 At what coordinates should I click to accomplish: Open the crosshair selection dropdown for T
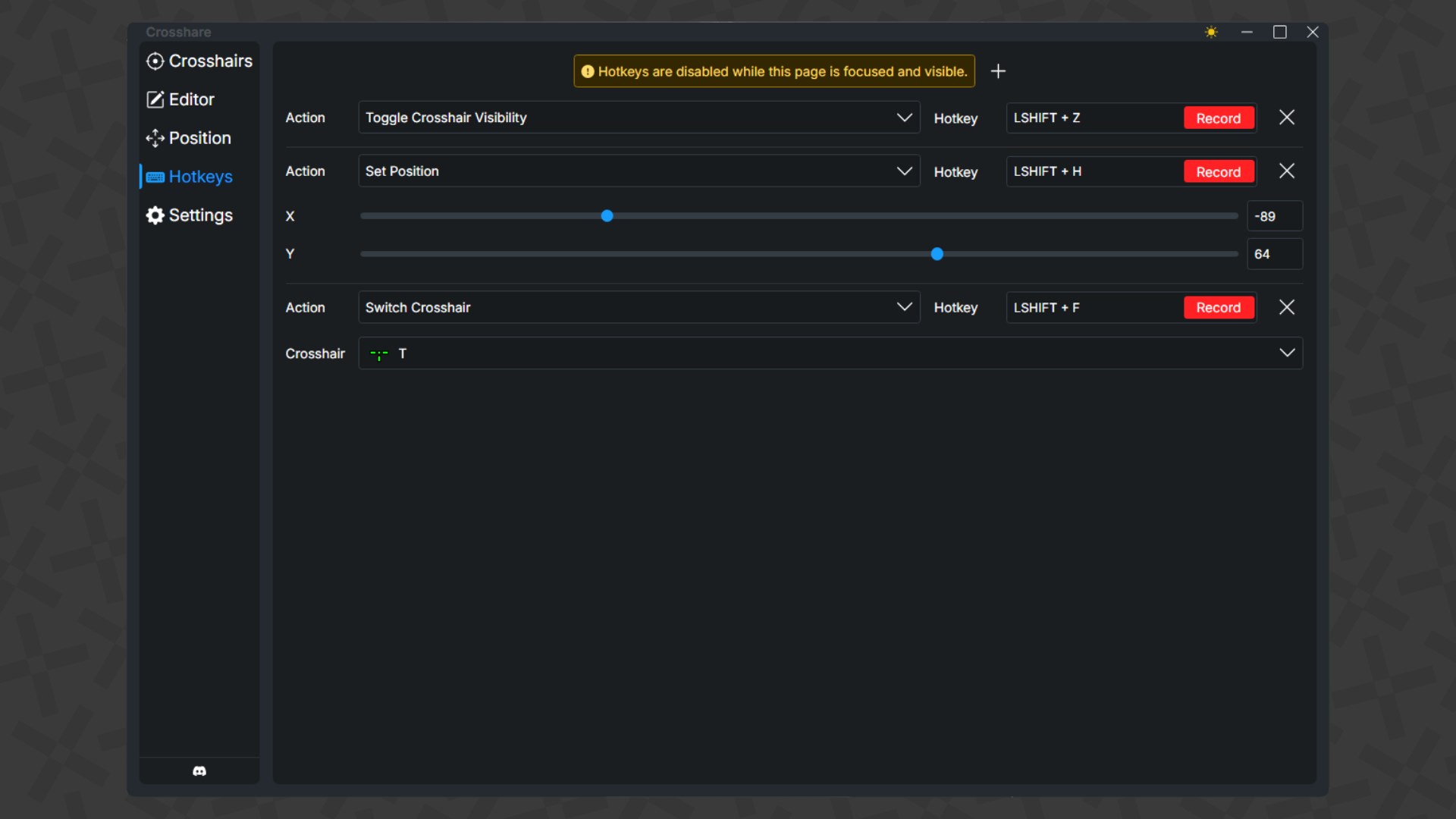click(1286, 353)
